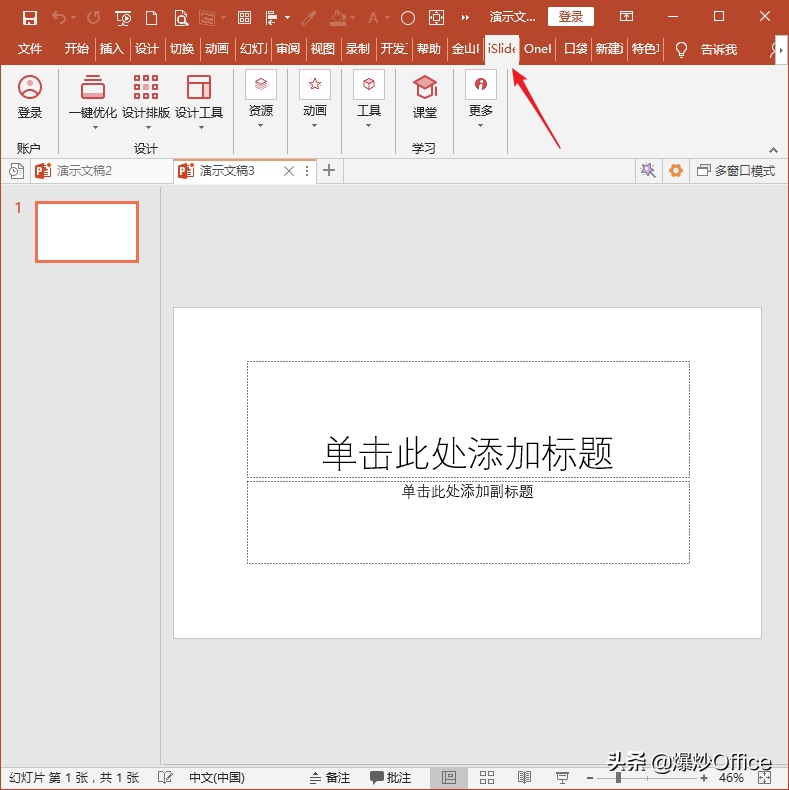Viewport: 789px width, 790px height.
Task: Open the 课堂 learning icon
Action: [425, 97]
